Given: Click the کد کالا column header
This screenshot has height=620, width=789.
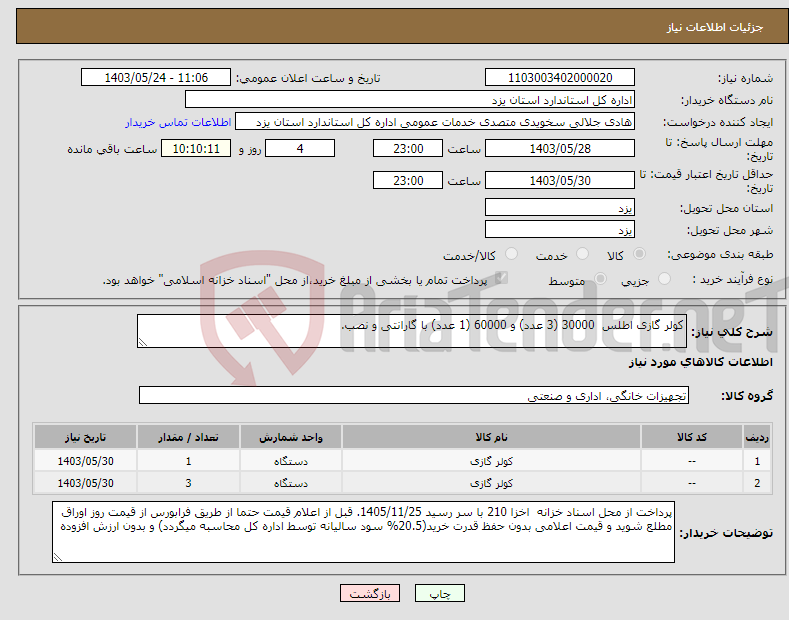Looking at the screenshot, I should (x=691, y=437).
